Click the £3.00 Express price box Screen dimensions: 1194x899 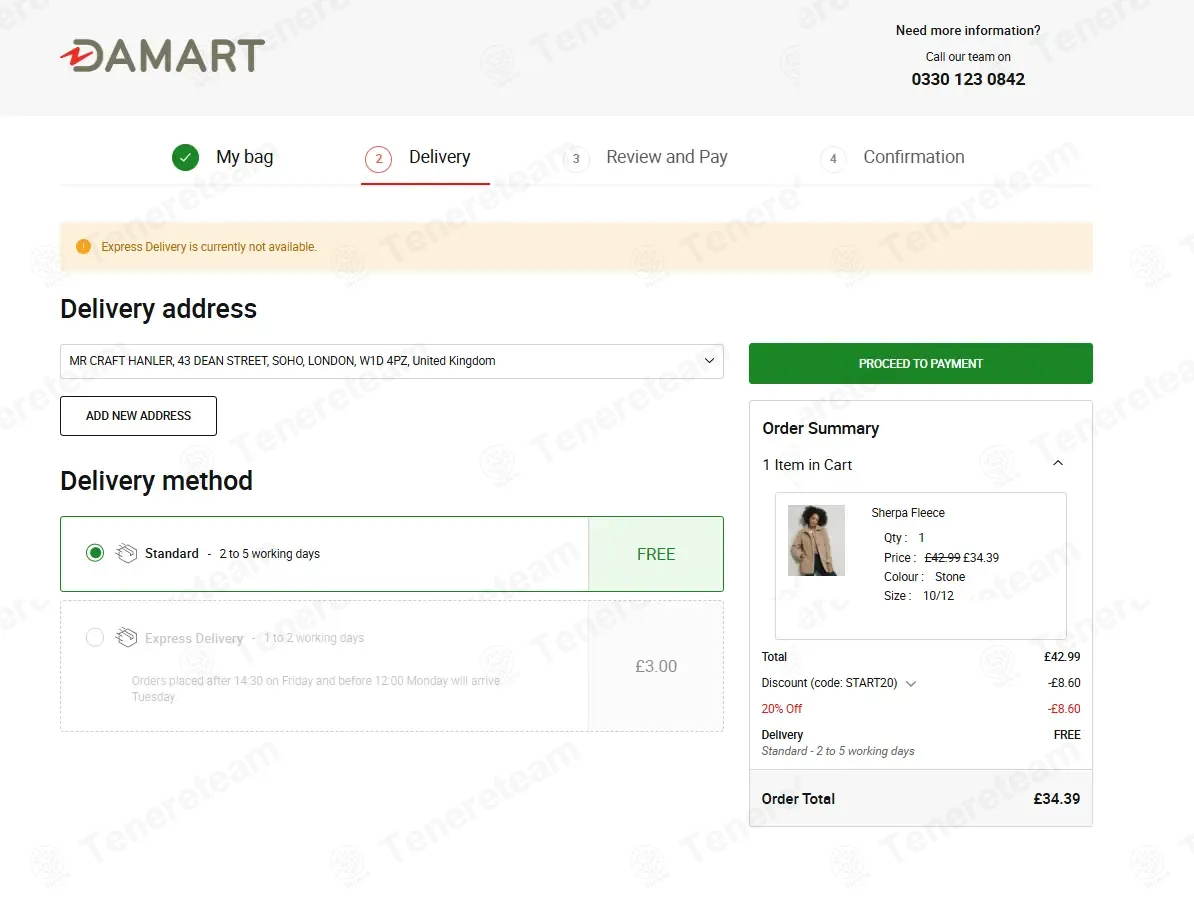pos(656,666)
